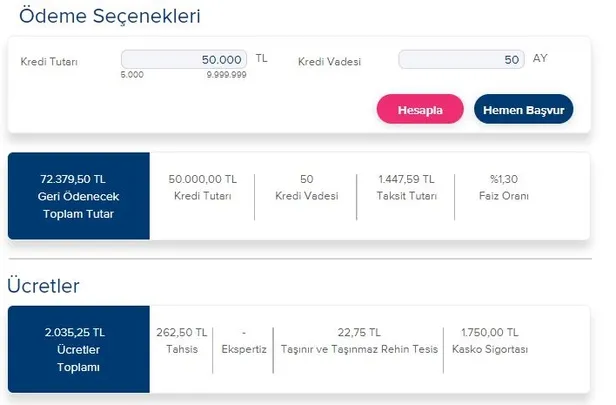Click the maximum amount 9.999.999 label
The width and height of the screenshot is (616, 405).
coord(228,76)
